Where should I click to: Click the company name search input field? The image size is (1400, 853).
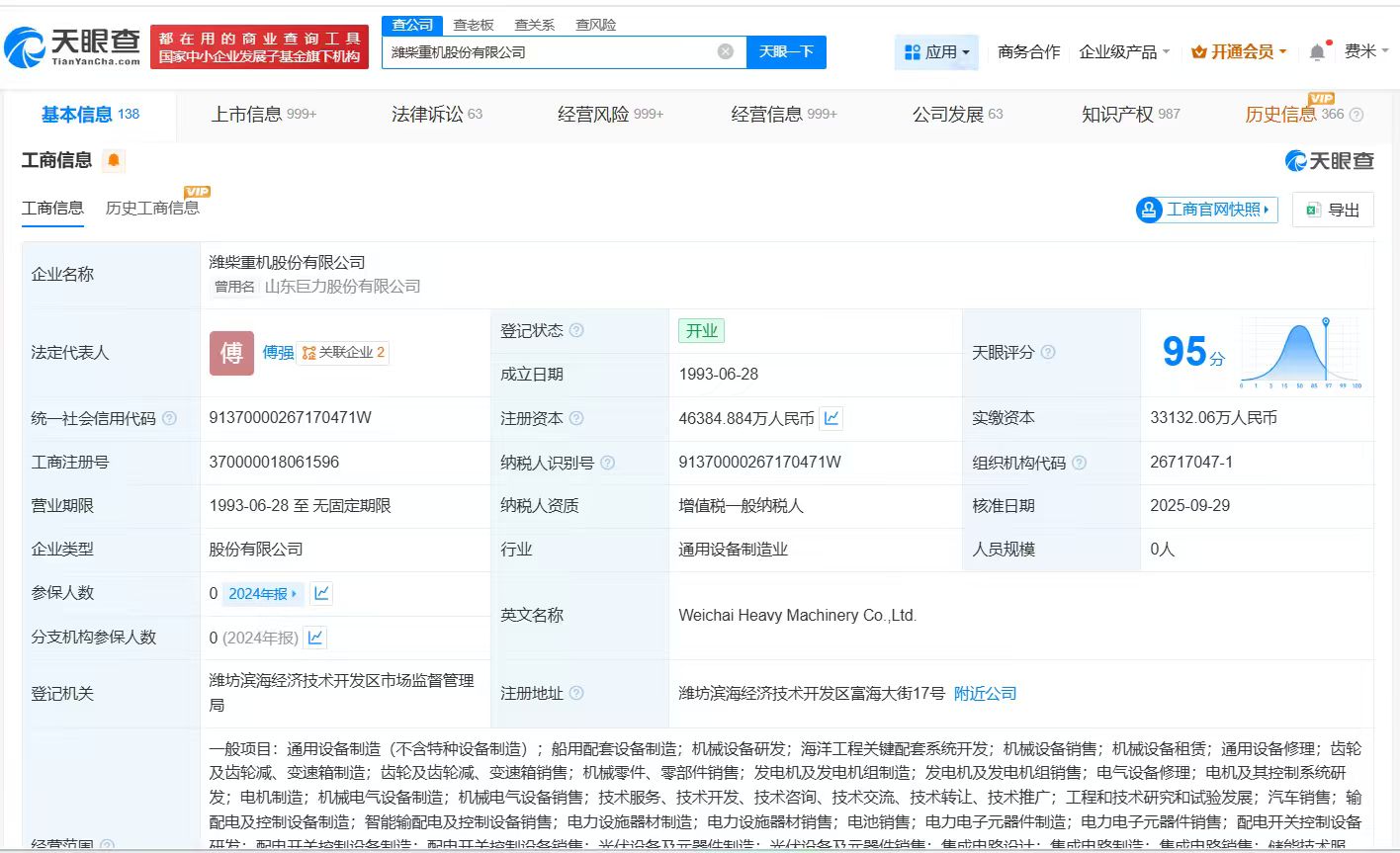click(x=549, y=52)
